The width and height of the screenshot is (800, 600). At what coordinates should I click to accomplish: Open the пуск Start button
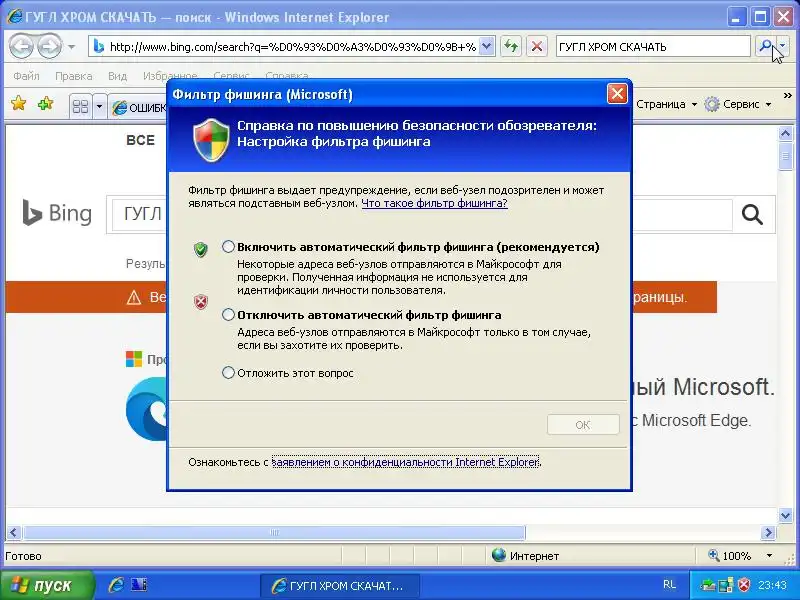[47, 585]
